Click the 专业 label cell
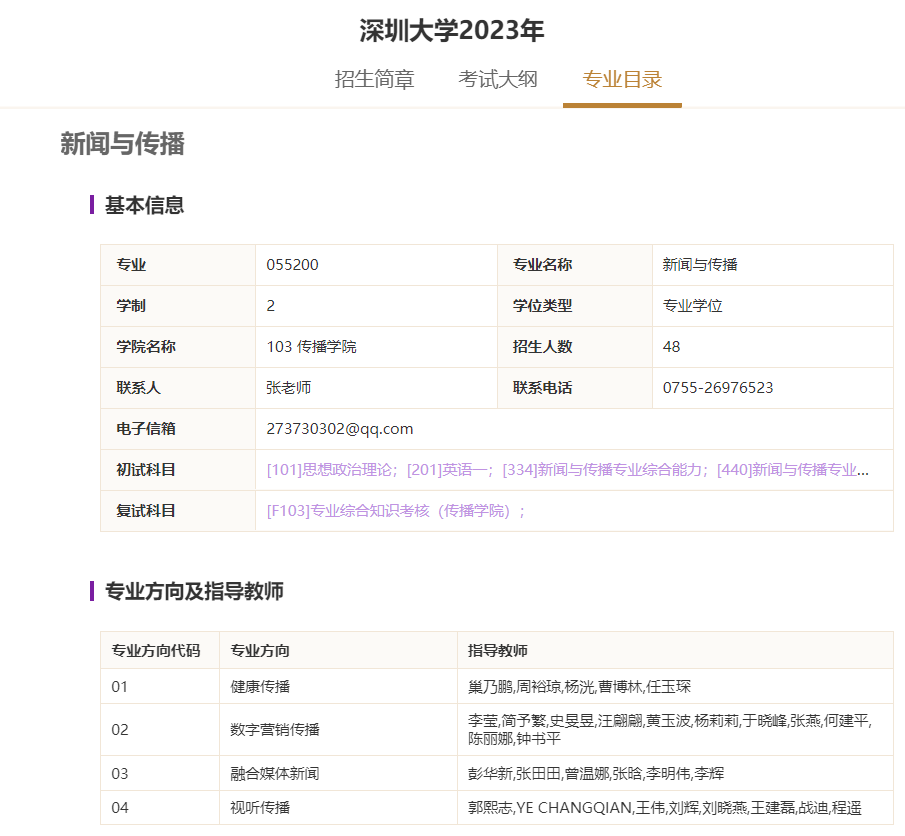This screenshot has width=905, height=836. [178, 265]
